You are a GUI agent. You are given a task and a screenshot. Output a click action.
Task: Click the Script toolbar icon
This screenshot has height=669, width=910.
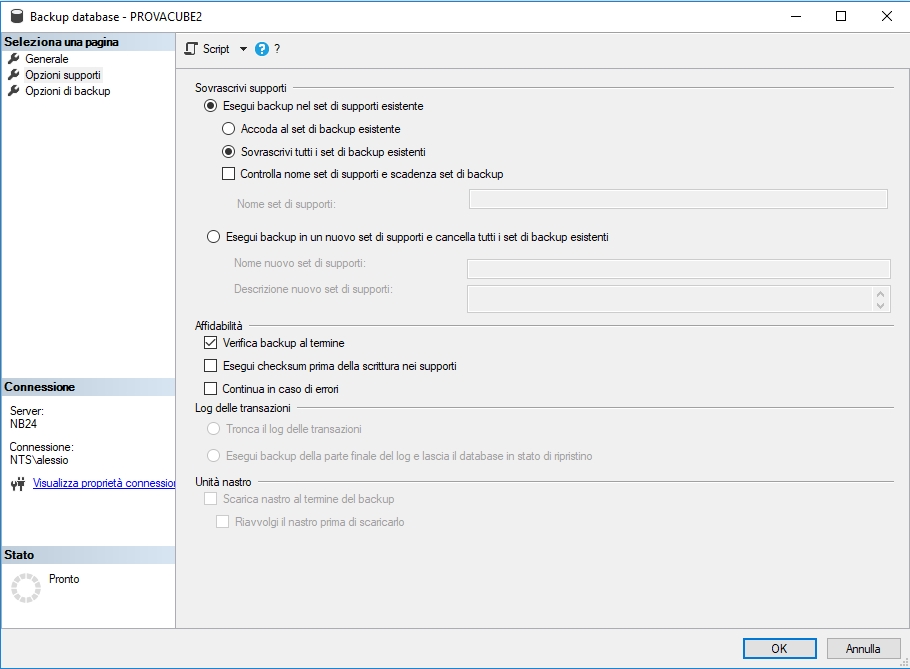pos(193,49)
